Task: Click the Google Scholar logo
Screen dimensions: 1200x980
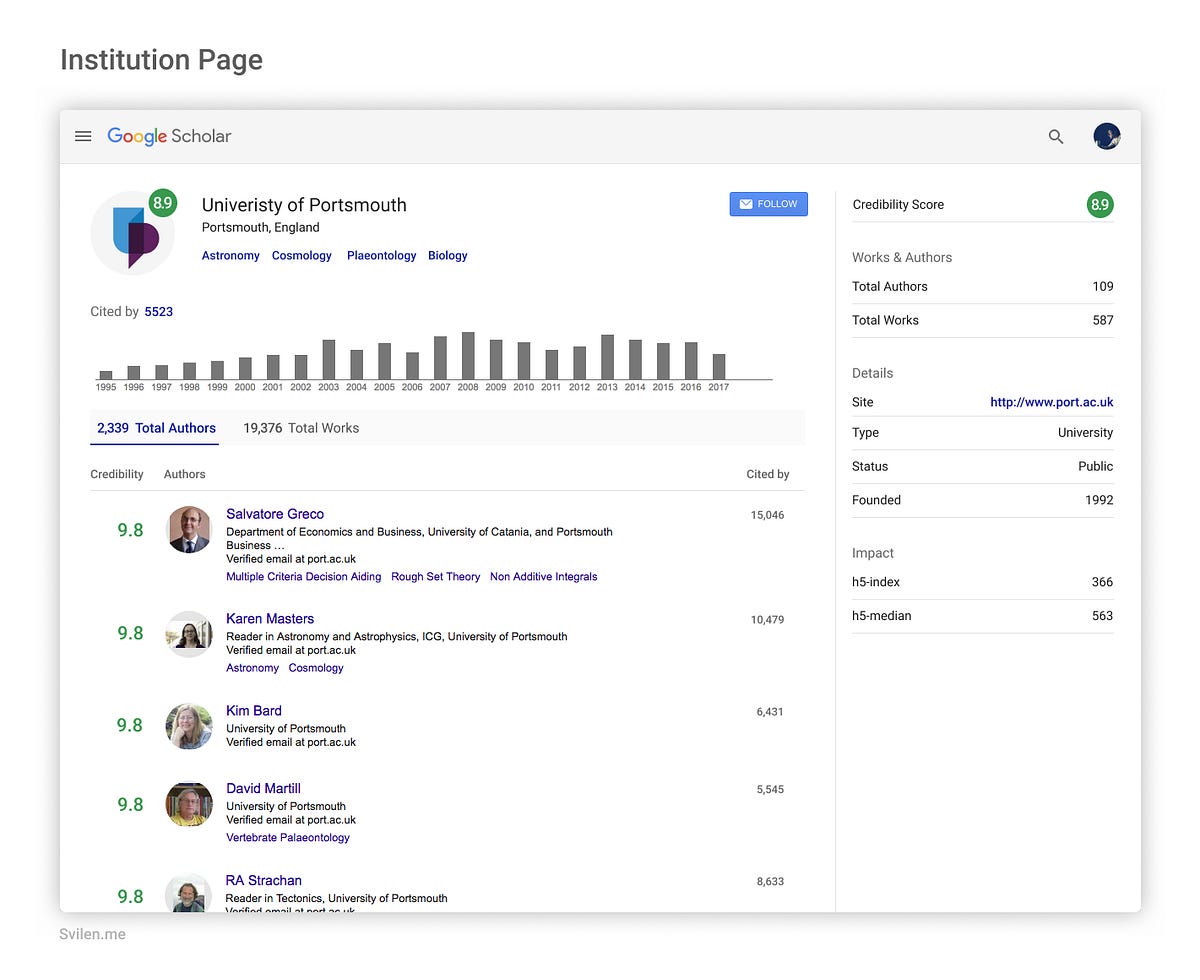Action: (169, 136)
